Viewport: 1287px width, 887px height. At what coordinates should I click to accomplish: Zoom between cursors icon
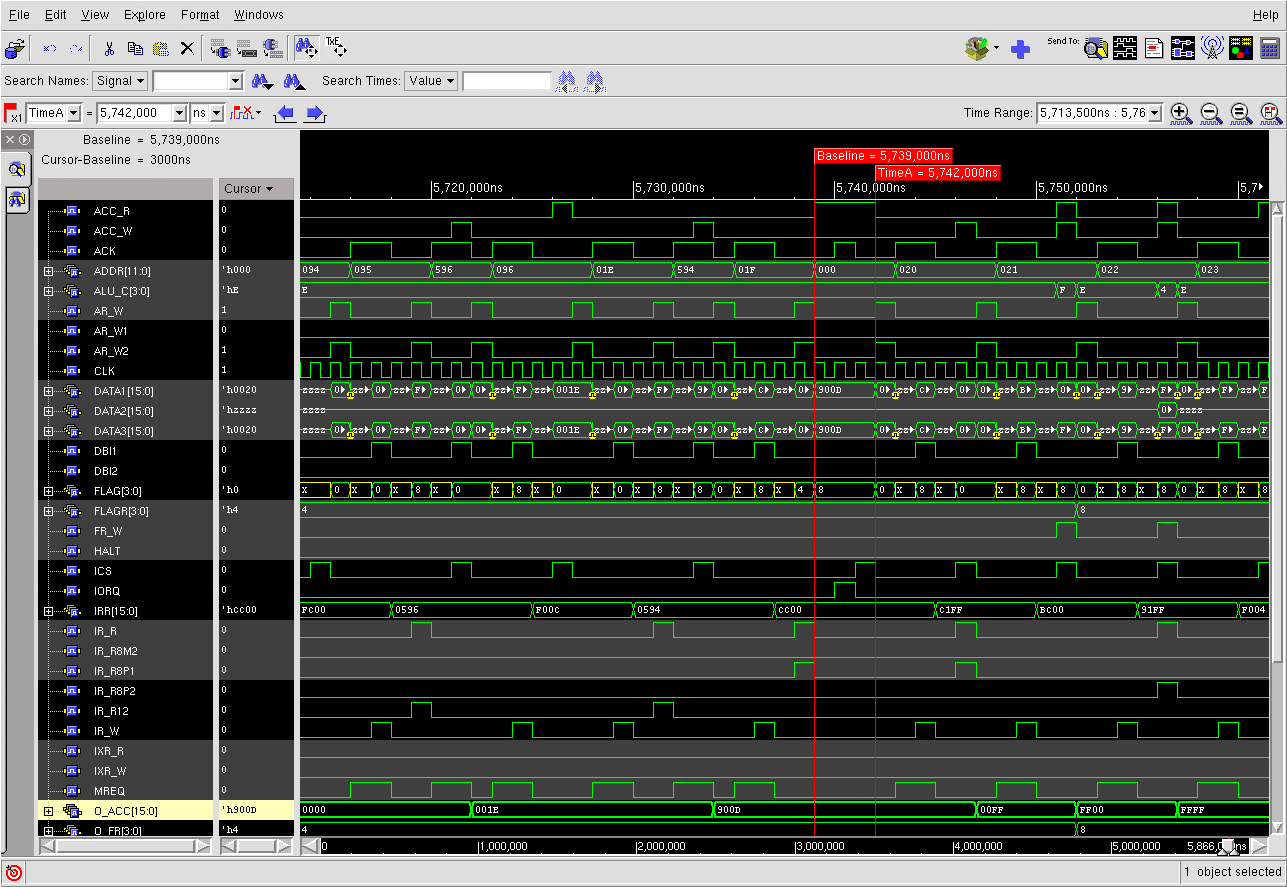coord(1270,113)
